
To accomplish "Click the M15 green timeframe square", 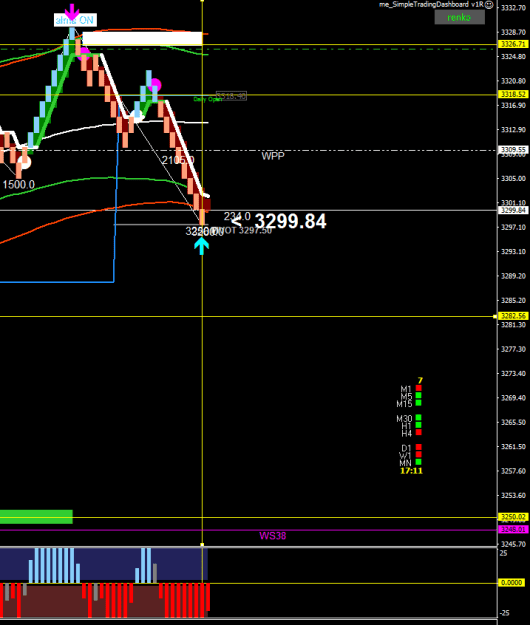I will 418,403.
